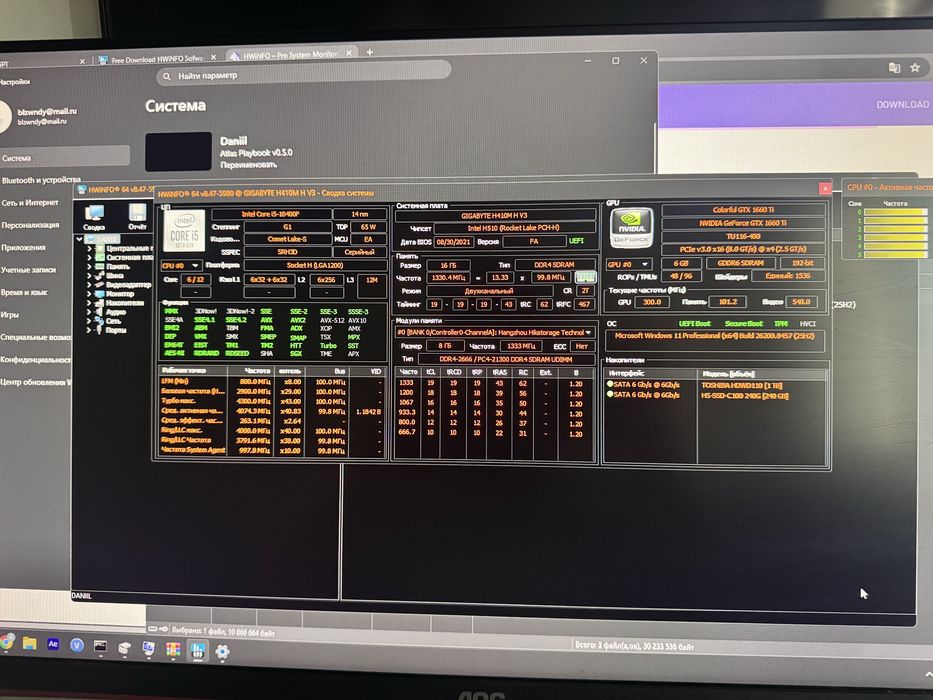The image size is (933, 700).
Task: Open the CPU #0 selector dropdown
Action: (x=181, y=265)
